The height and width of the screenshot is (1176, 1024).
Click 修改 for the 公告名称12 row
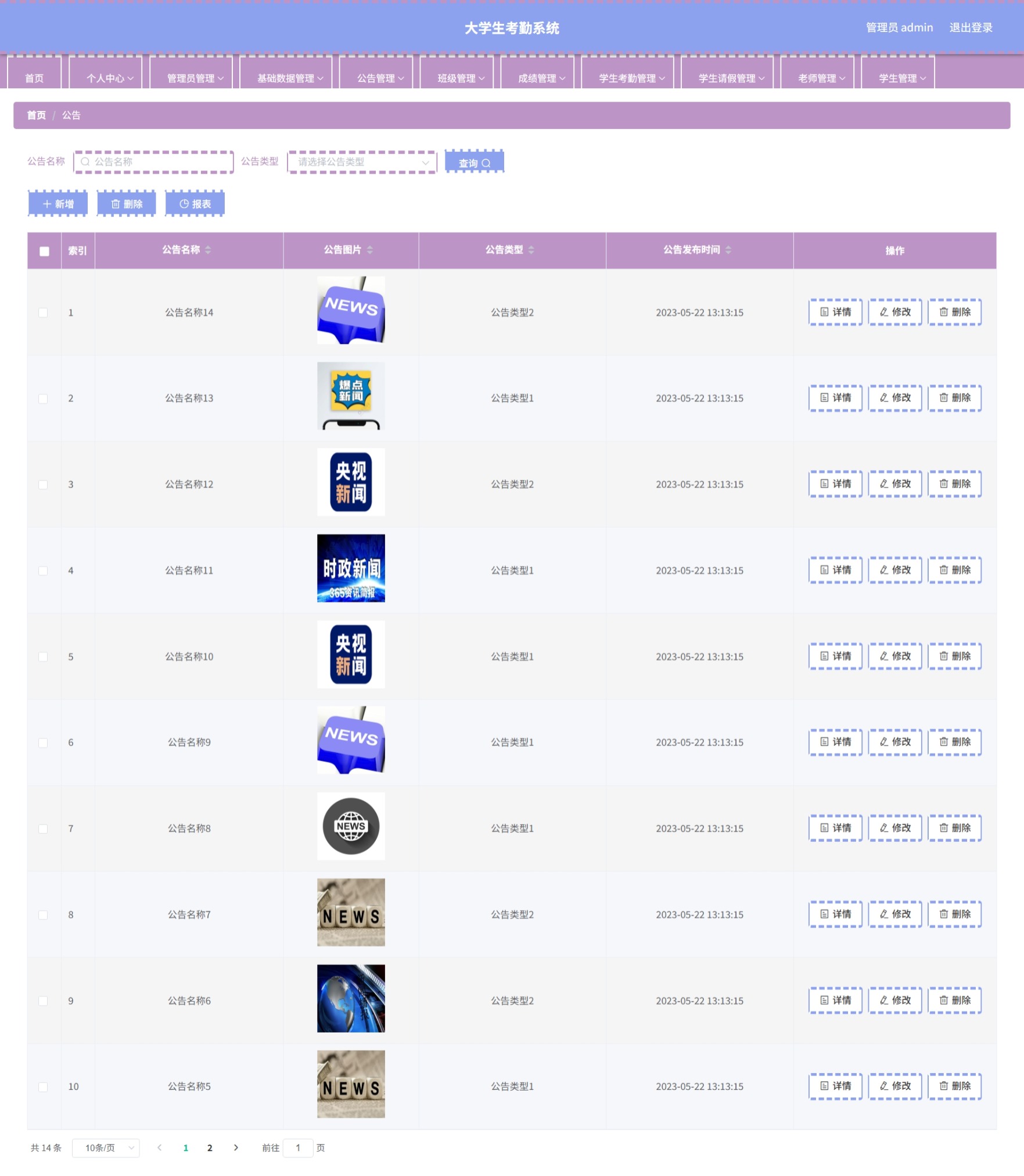tap(895, 484)
